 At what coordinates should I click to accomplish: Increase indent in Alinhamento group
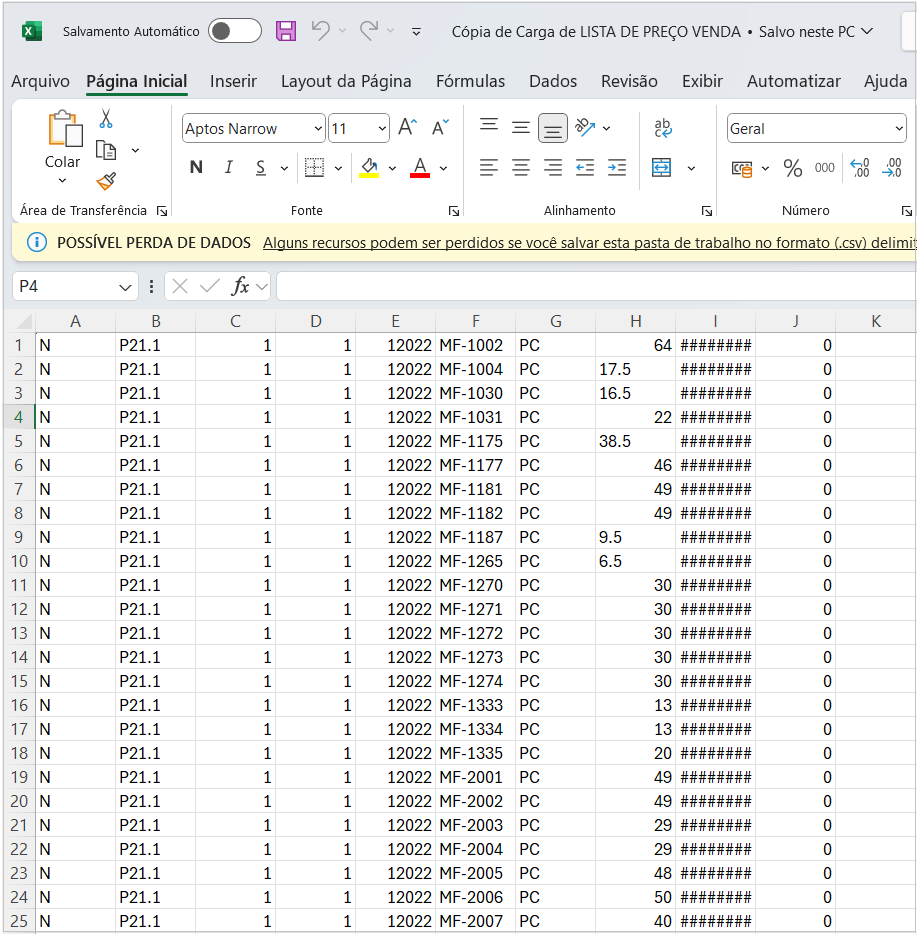click(x=617, y=168)
